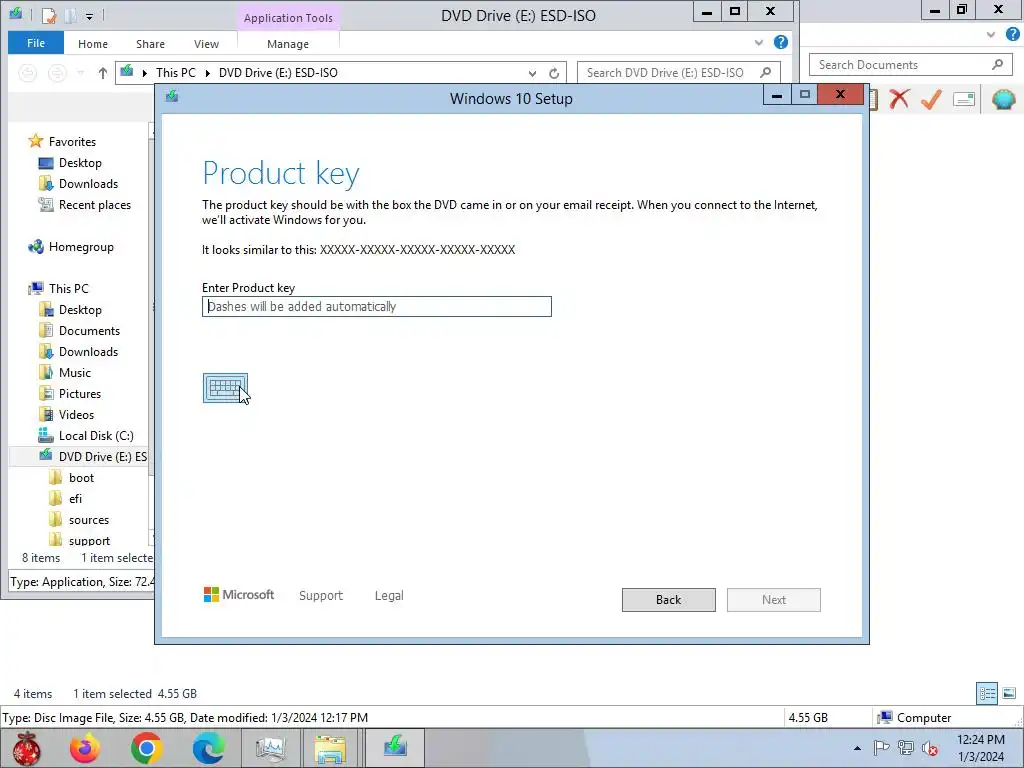The image size is (1024, 768).
Task: Select the boot folder in tree
Action: [x=81, y=477]
